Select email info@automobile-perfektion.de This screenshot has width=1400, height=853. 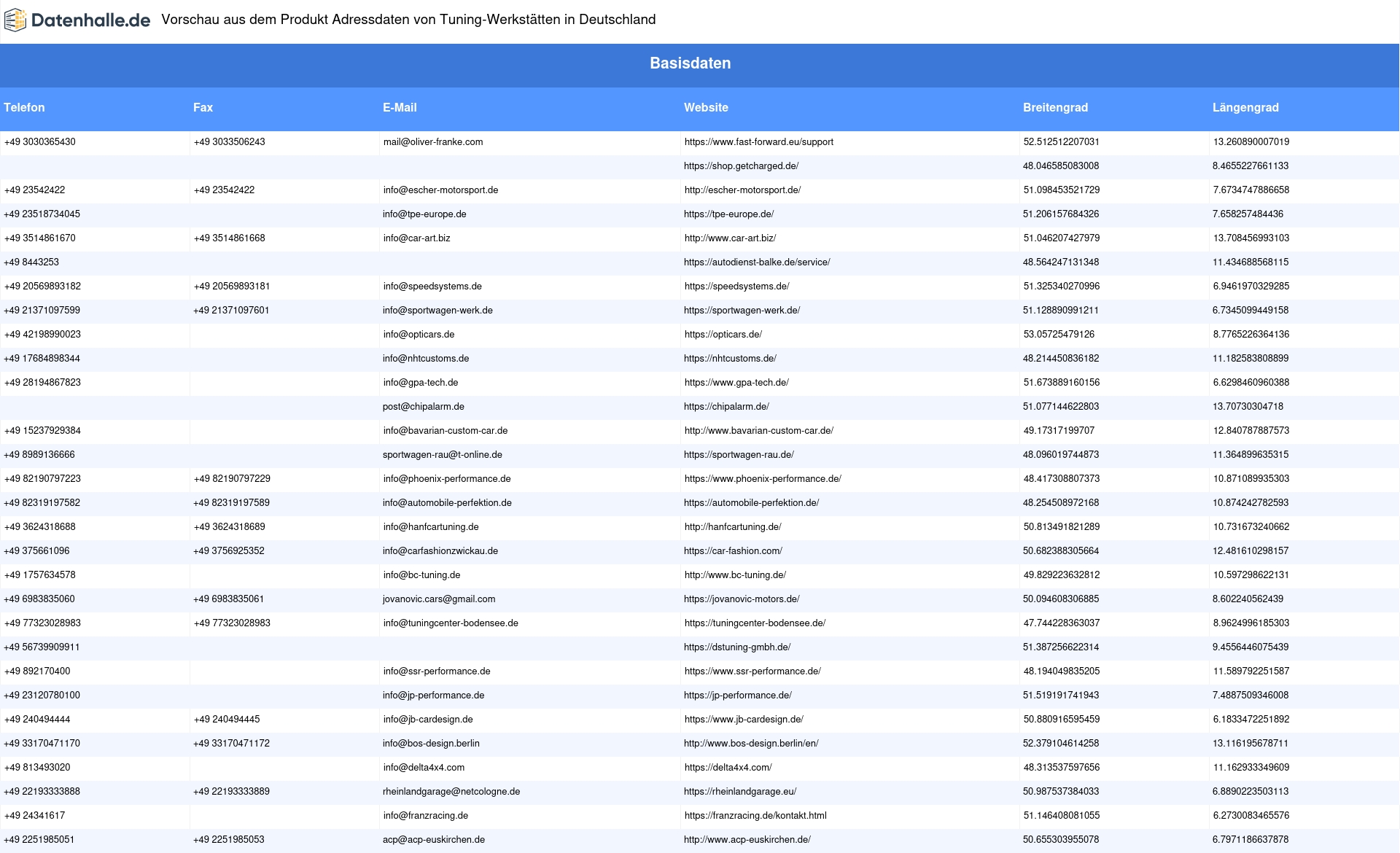pos(447,503)
